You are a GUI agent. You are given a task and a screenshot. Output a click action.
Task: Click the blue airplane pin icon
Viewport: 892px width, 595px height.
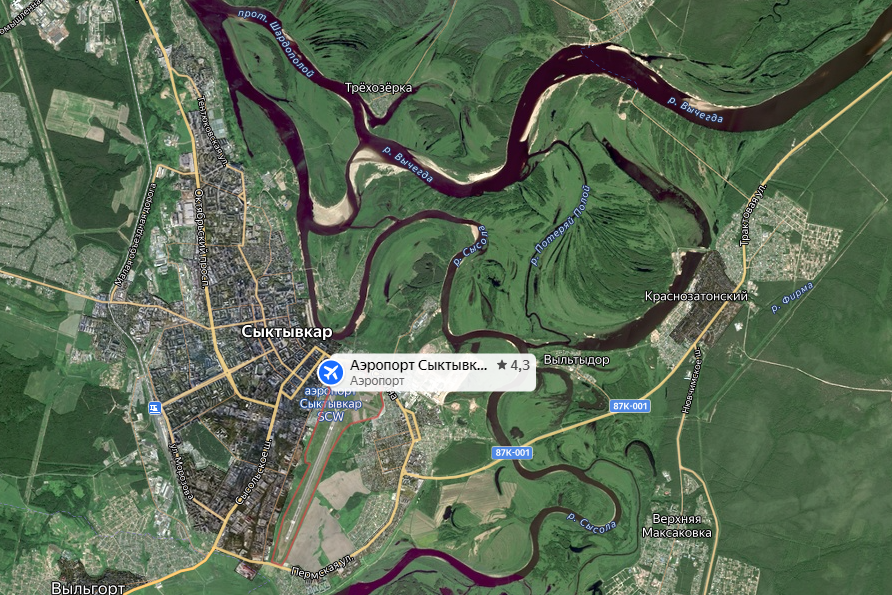tap(331, 373)
